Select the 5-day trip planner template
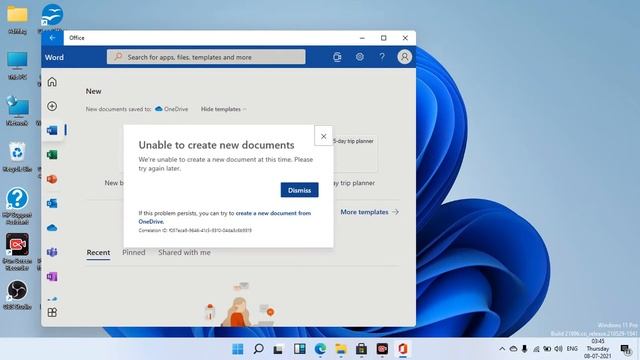Viewport: 640px width, 360px height. [x=355, y=154]
